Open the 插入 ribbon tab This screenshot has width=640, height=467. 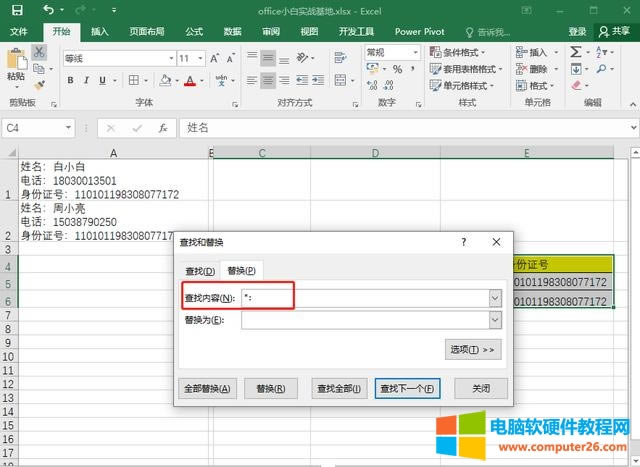pos(100,32)
